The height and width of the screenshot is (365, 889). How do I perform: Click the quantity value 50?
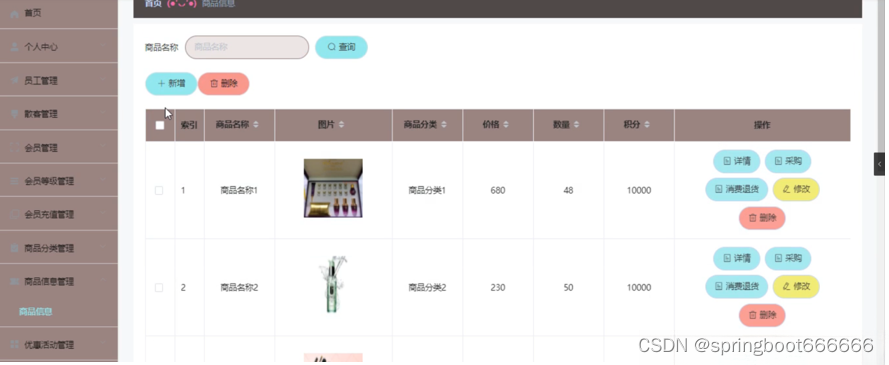tap(568, 288)
